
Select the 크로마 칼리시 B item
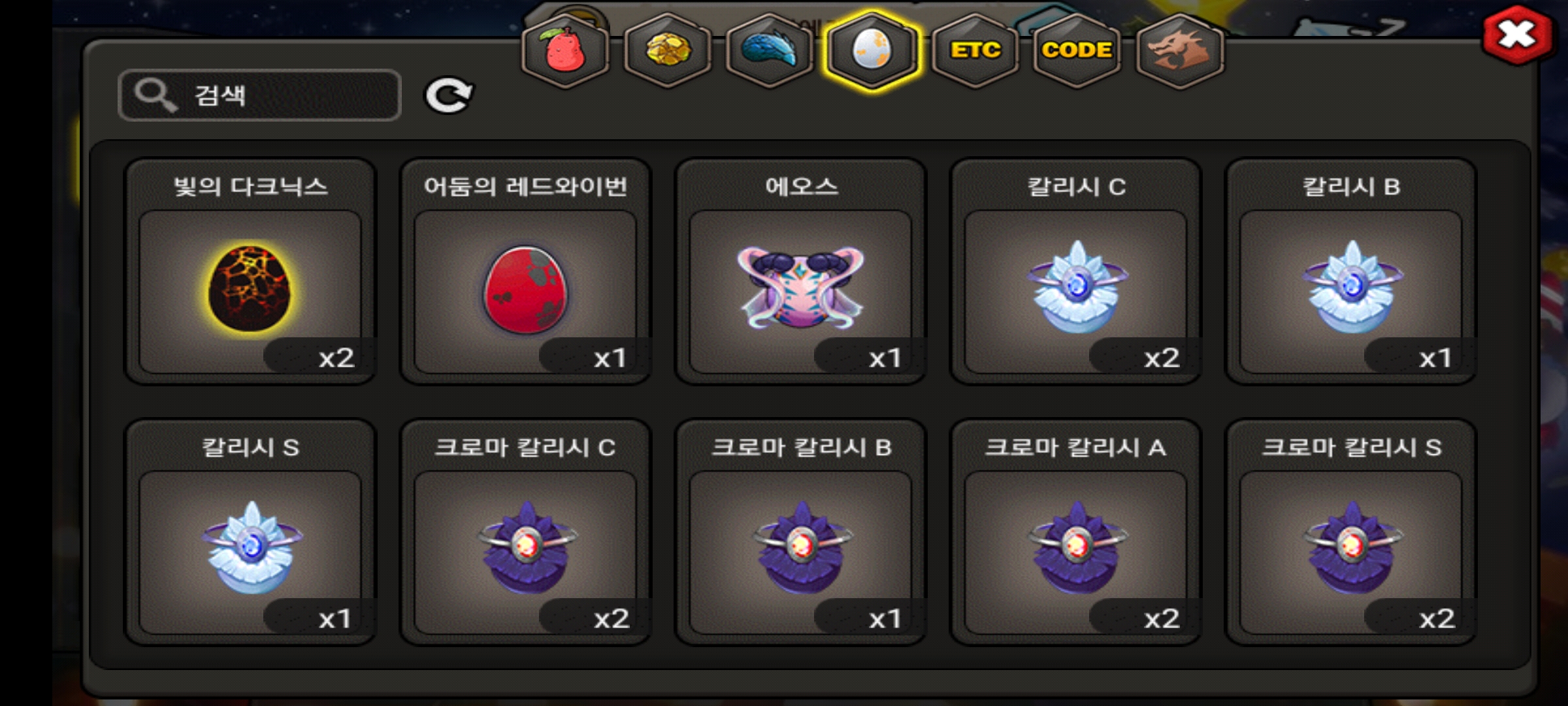[801, 532]
